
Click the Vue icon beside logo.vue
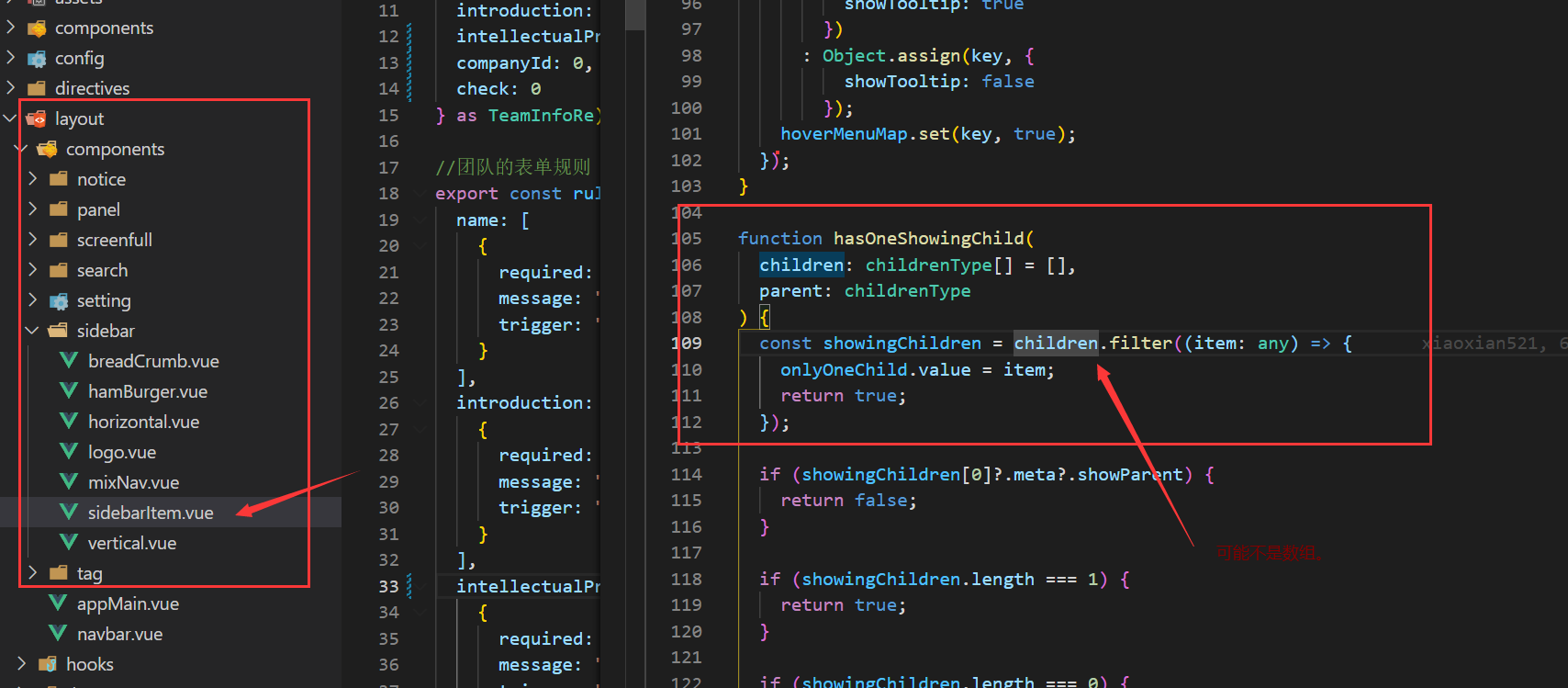pyautogui.click(x=69, y=452)
